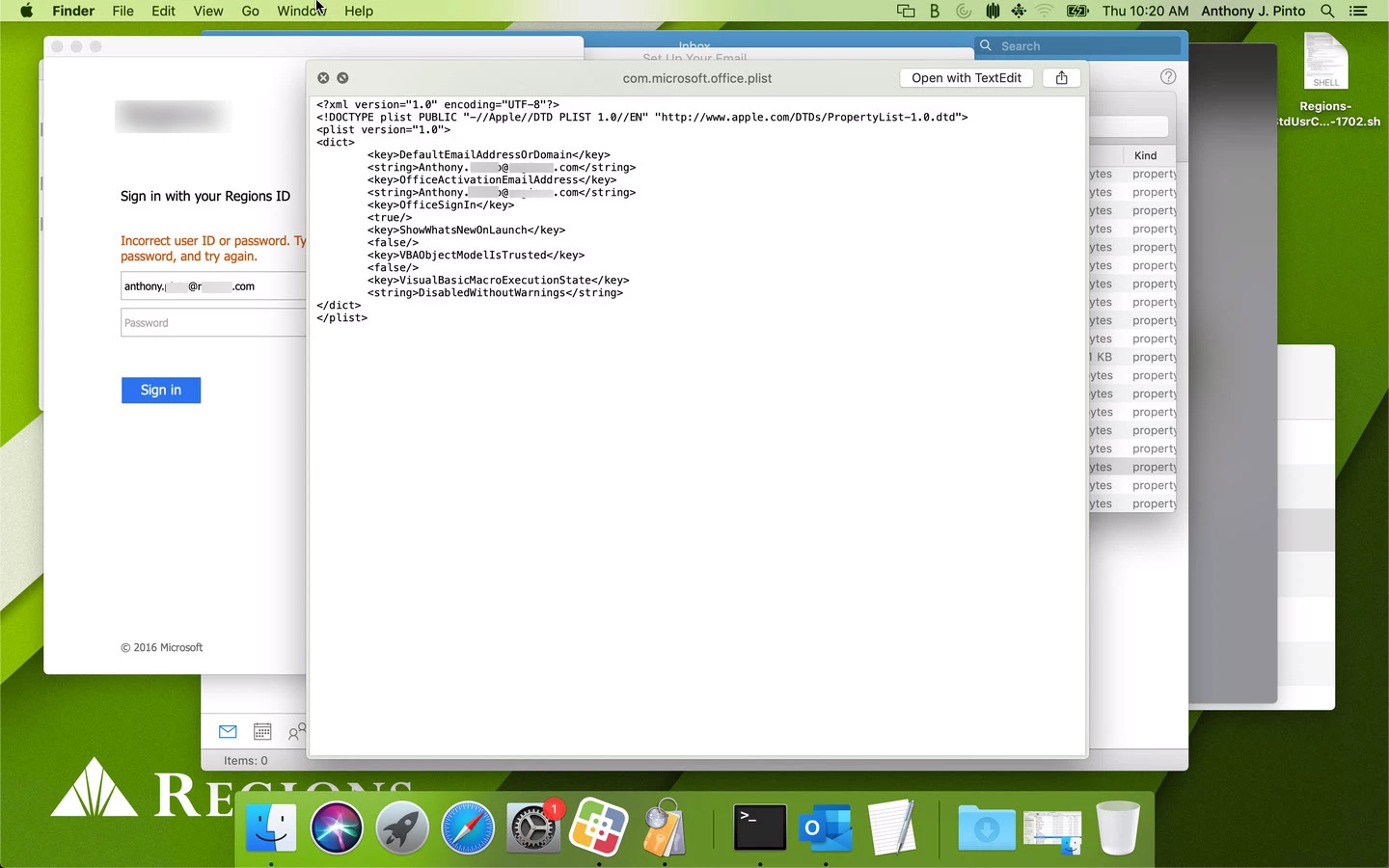Click the screen mirroring displays icon

click(x=906, y=12)
